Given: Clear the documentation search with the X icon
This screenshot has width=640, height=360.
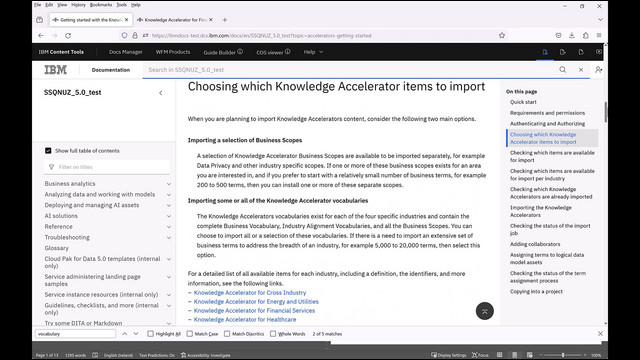Looking at the screenshot, I should 581,70.
